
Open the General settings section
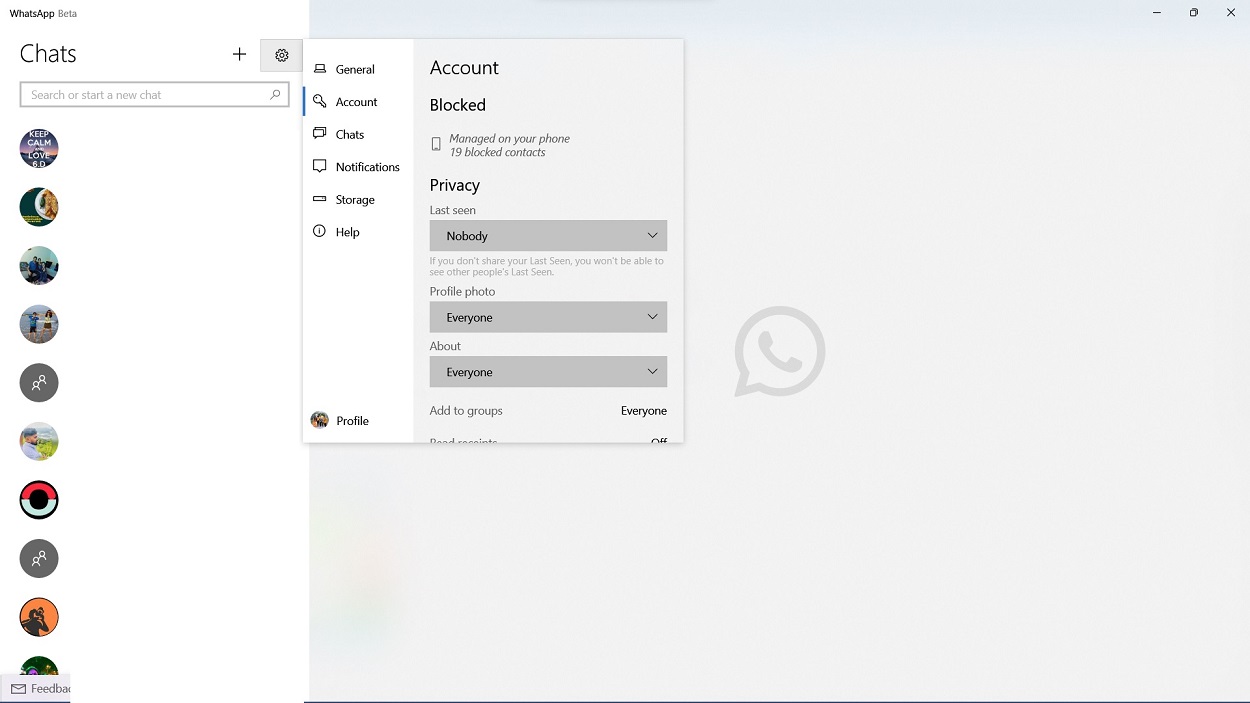click(x=358, y=69)
